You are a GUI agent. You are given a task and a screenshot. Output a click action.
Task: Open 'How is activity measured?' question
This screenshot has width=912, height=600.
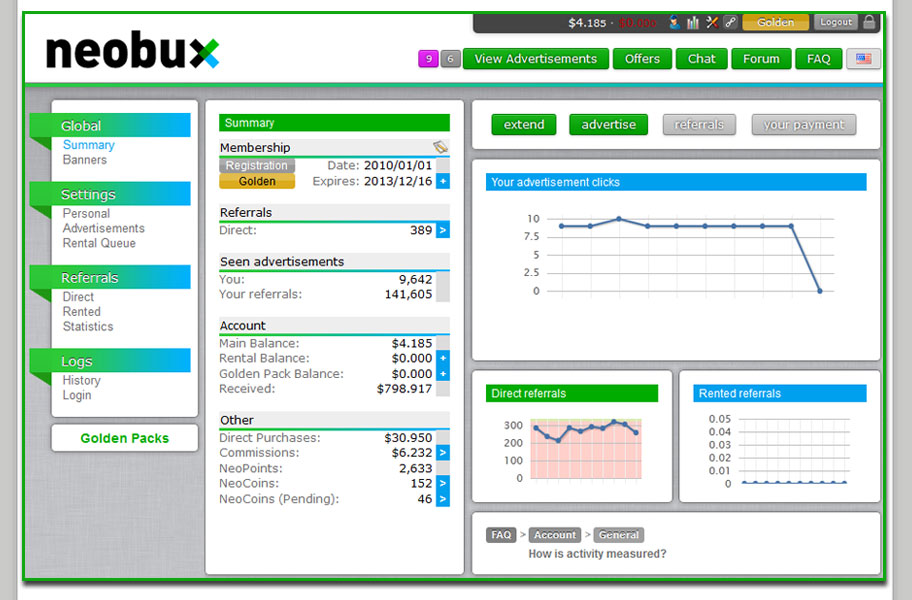[x=597, y=553]
